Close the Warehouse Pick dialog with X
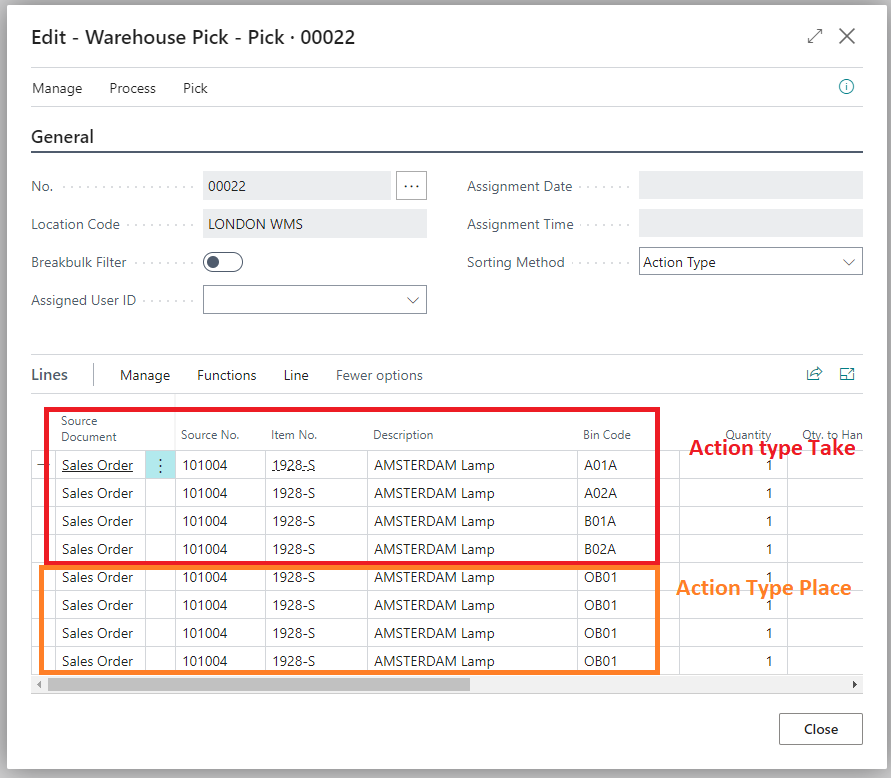This screenshot has width=891, height=778. point(847,36)
